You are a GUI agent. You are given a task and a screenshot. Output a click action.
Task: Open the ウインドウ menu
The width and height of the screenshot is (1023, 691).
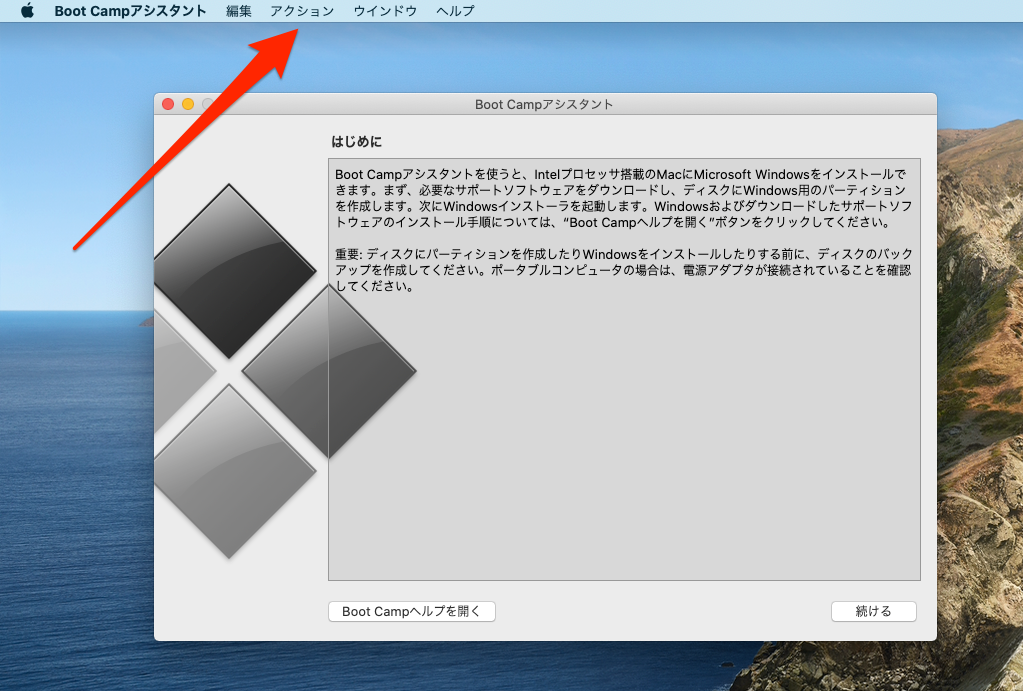pyautogui.click(x=385, y=11)
